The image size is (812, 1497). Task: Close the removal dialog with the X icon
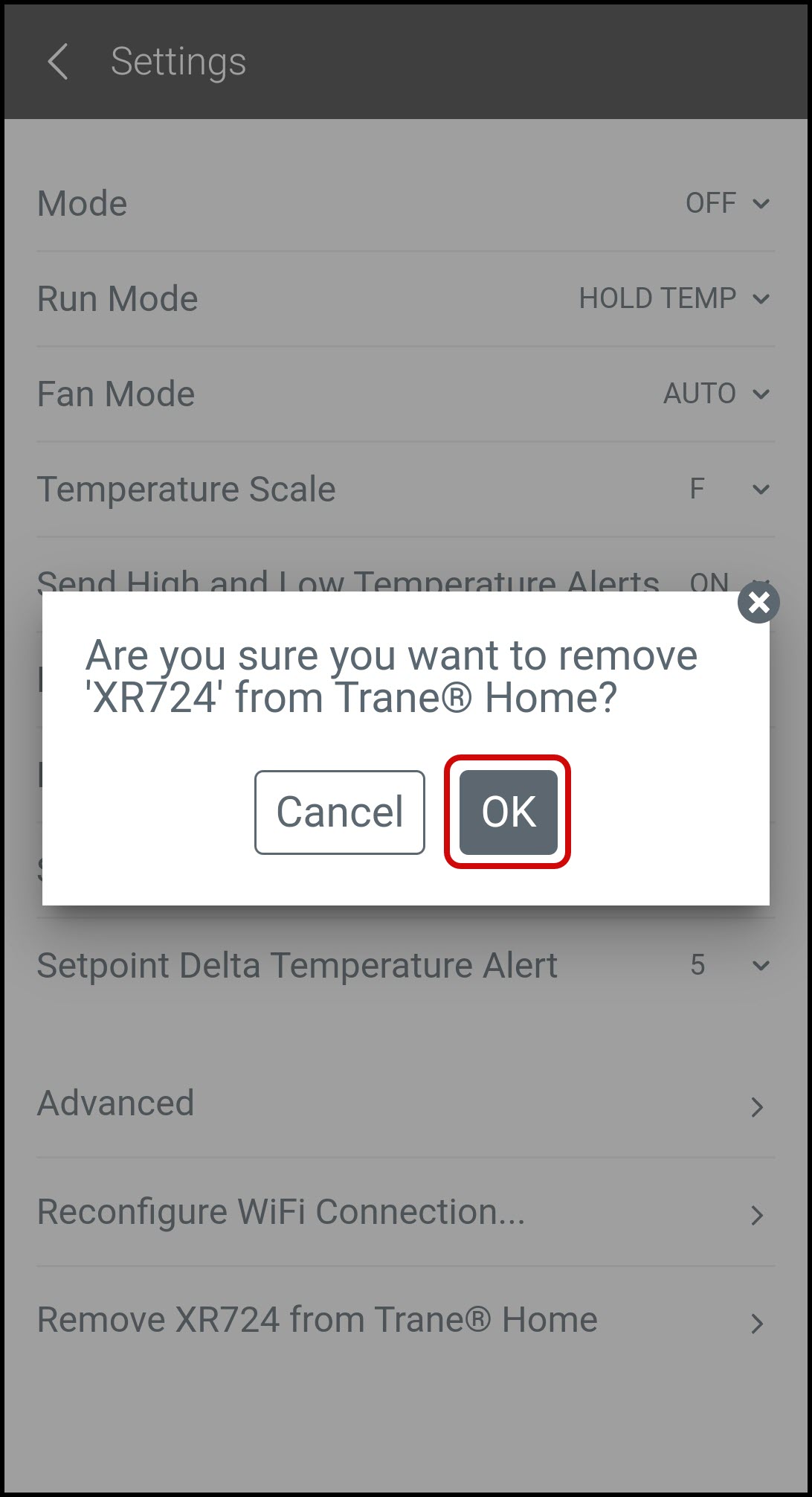[758, 602]
